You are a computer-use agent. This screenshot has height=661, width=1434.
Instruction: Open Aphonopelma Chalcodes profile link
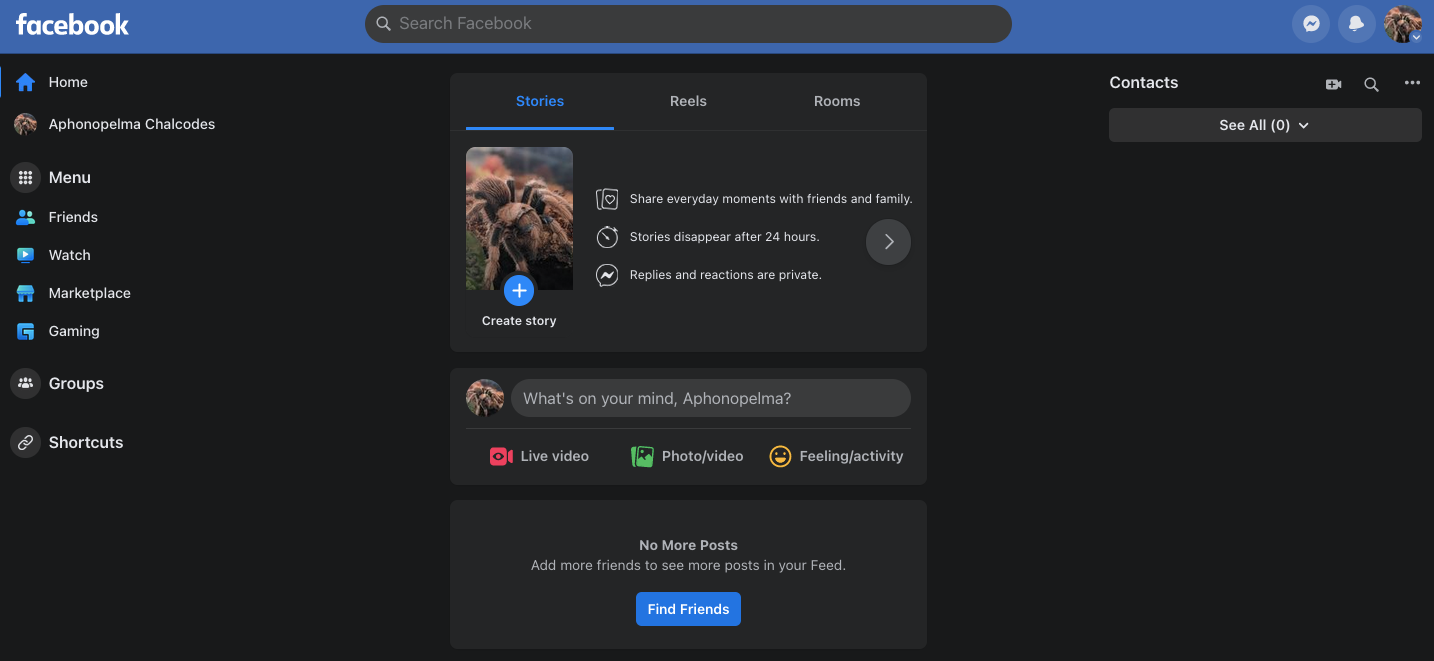tap(131, 124)
